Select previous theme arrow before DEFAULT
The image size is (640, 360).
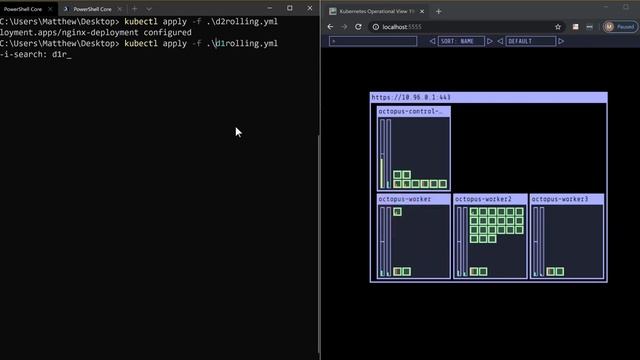(x=500, y=41)
